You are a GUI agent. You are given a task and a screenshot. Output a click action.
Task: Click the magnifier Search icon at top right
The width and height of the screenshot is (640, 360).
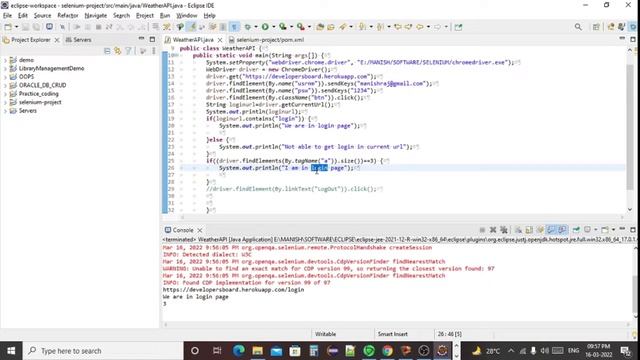click(x=578, y=27)
